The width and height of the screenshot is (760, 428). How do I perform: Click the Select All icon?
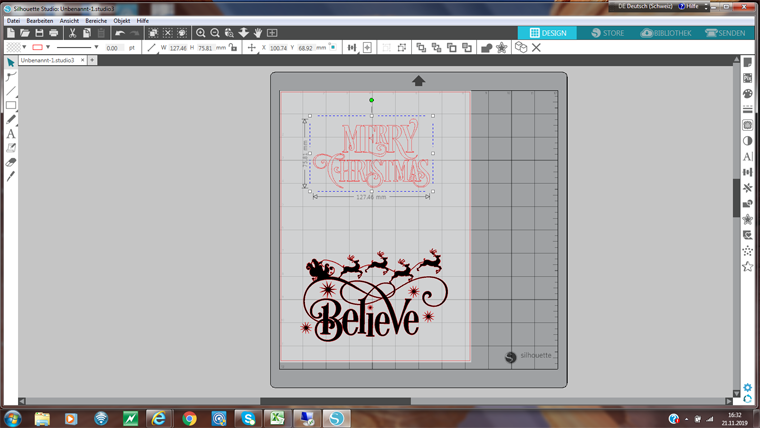[x=153, y=33]
